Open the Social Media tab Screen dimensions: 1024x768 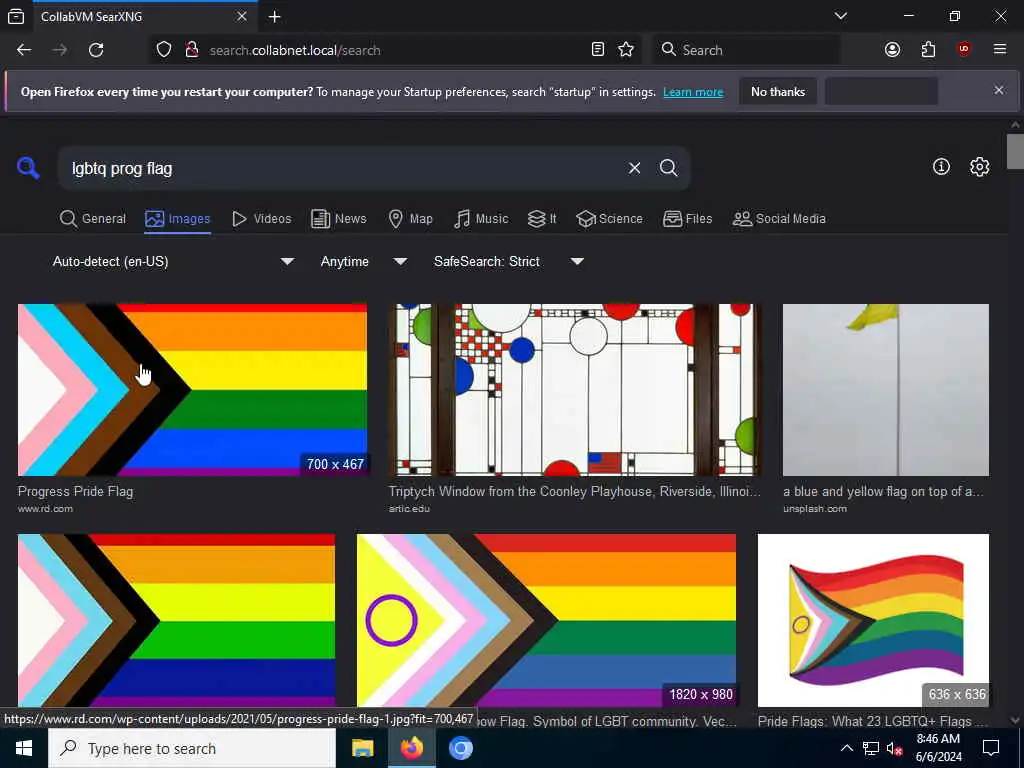tap(779, 219)
